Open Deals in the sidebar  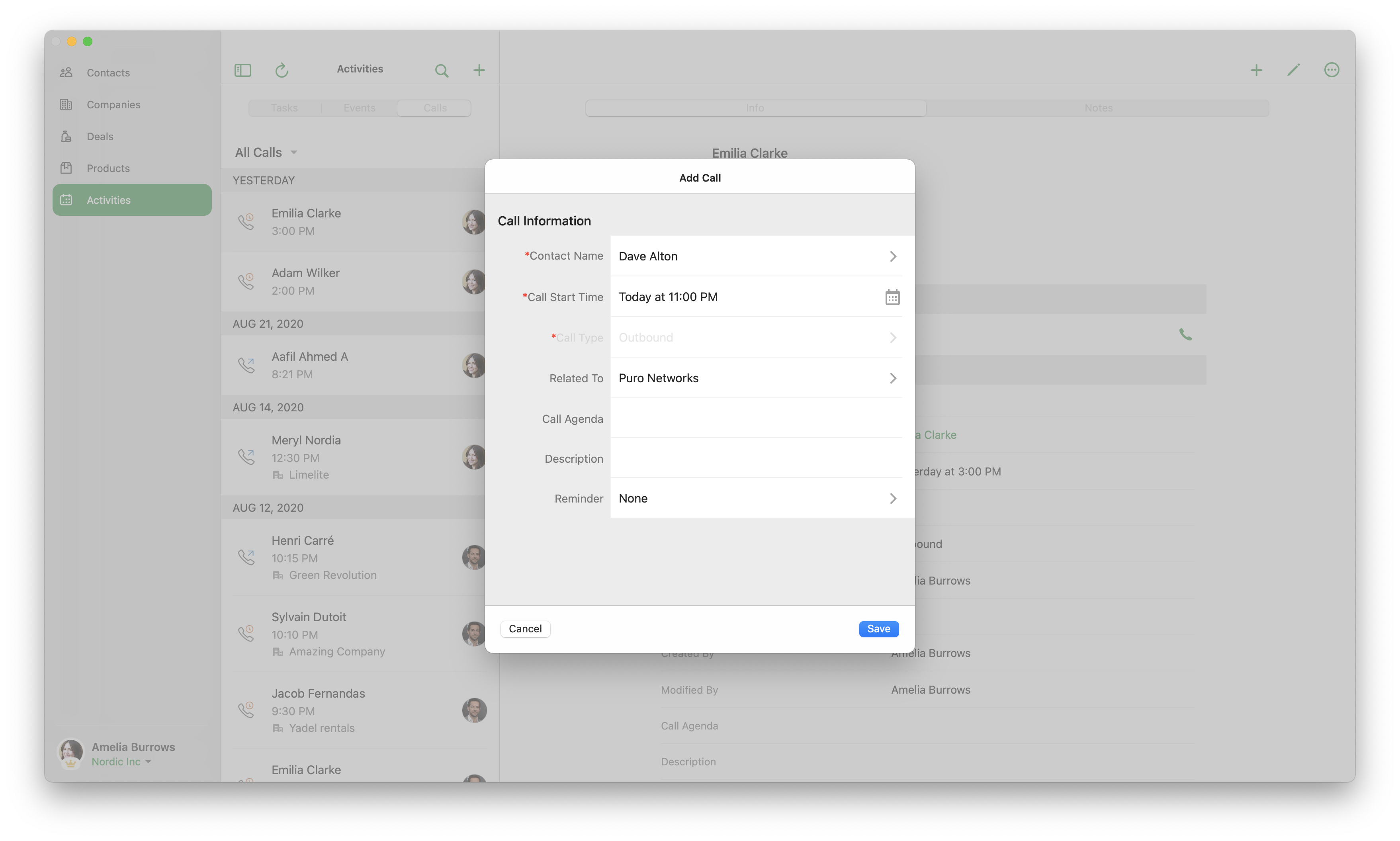[100, 137]
